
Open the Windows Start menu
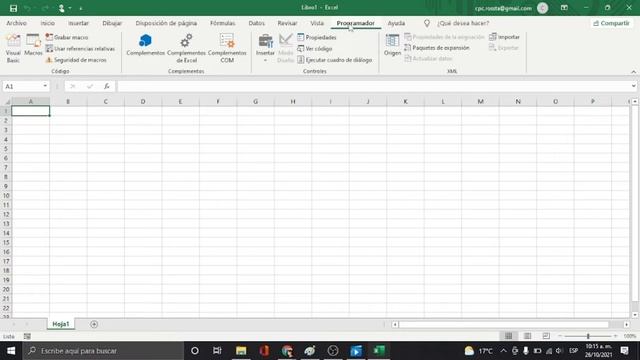(11, 351)
